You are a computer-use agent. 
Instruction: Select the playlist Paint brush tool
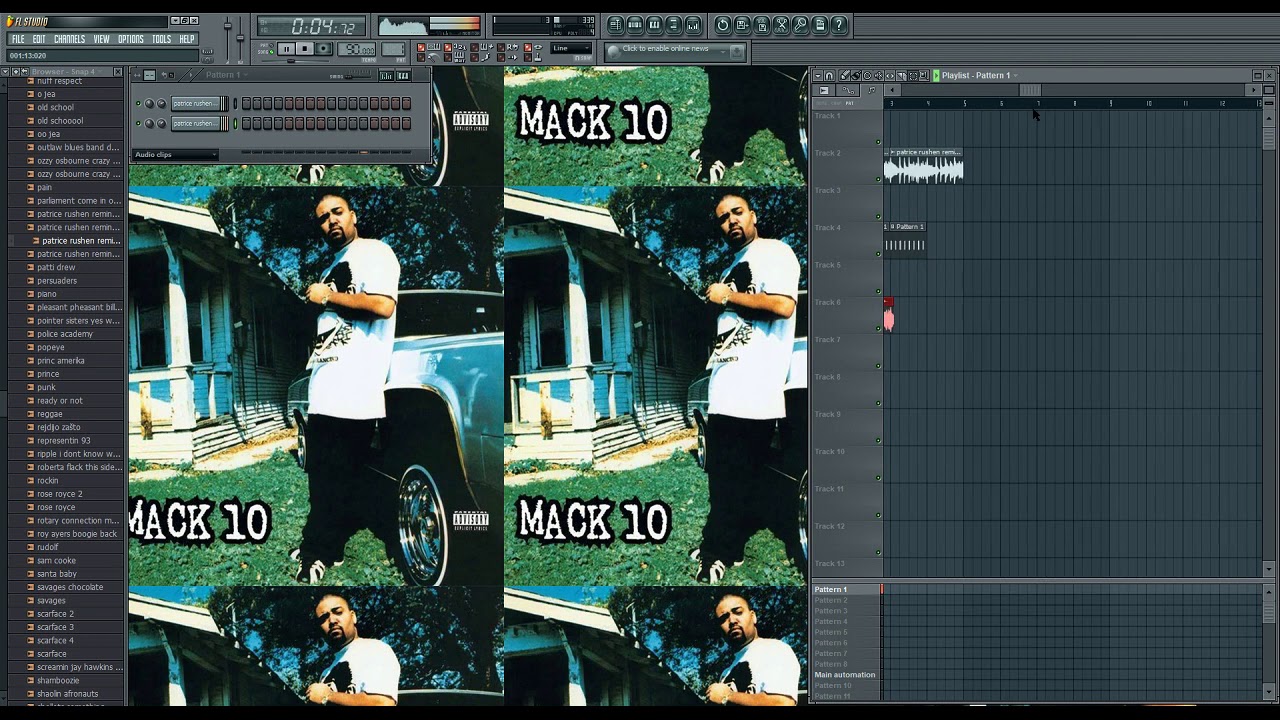pyautogui.click(x=856, y=76)
